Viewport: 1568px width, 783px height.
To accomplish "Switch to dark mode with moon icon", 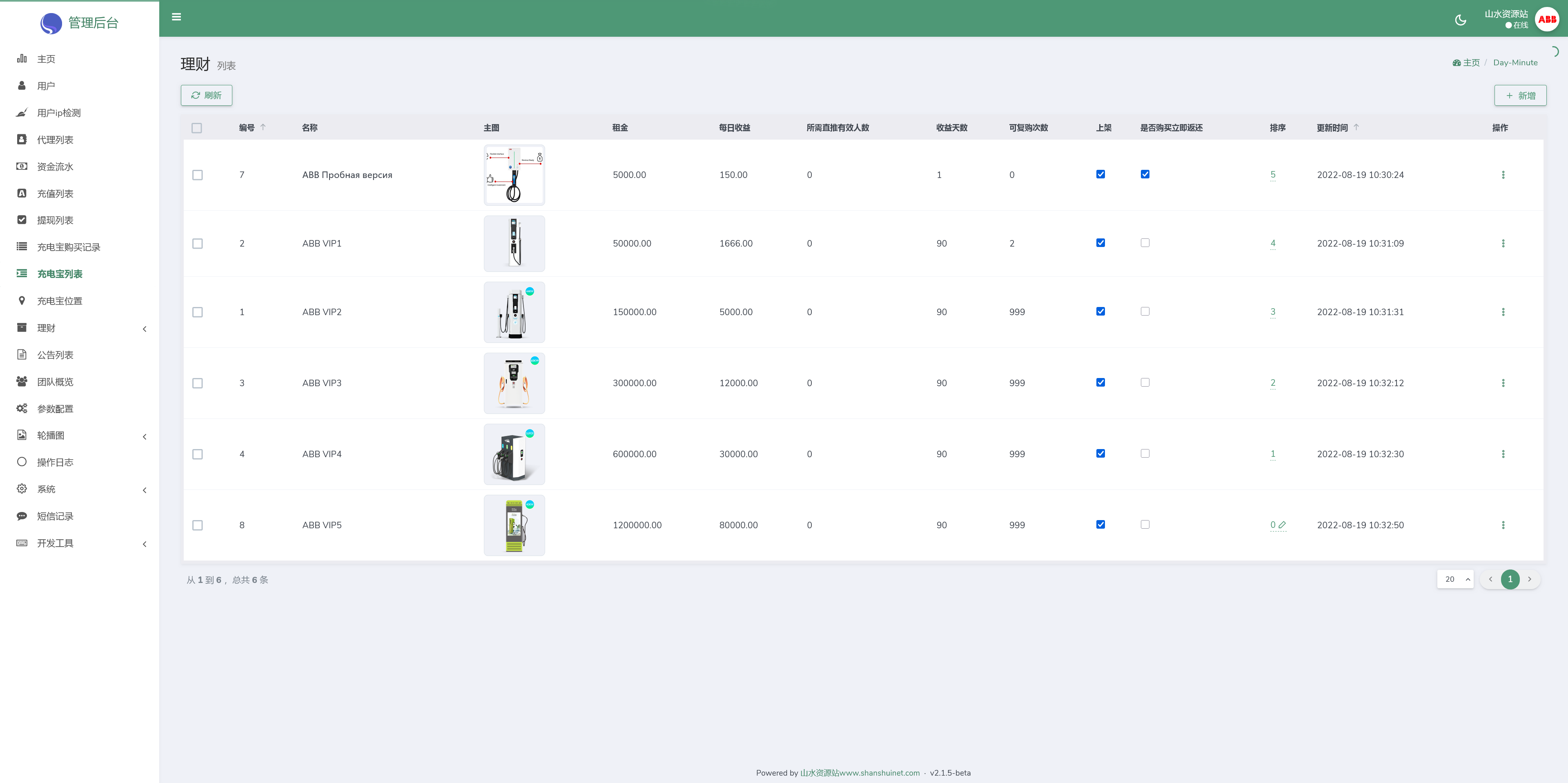I will pos(1460,20).
